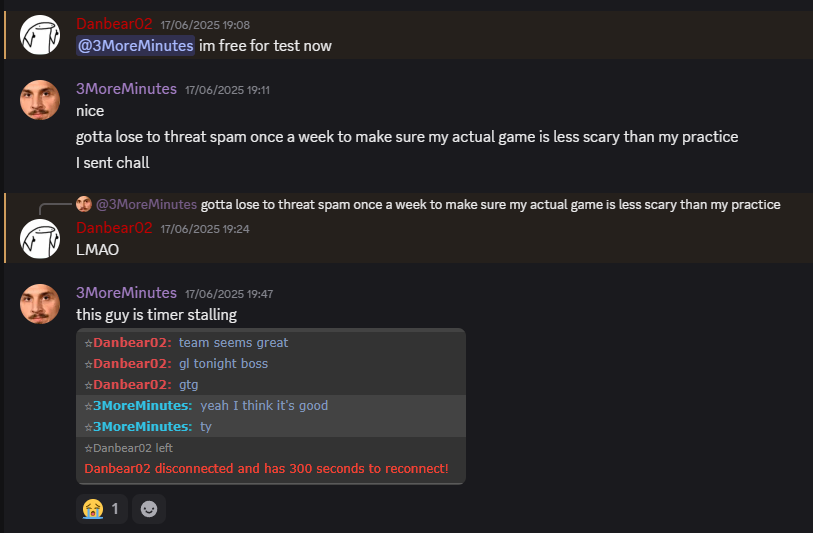The image size is (813, 533).
Task: Toggle the crying emoji reaction
Action: click(x=101, y=509)
